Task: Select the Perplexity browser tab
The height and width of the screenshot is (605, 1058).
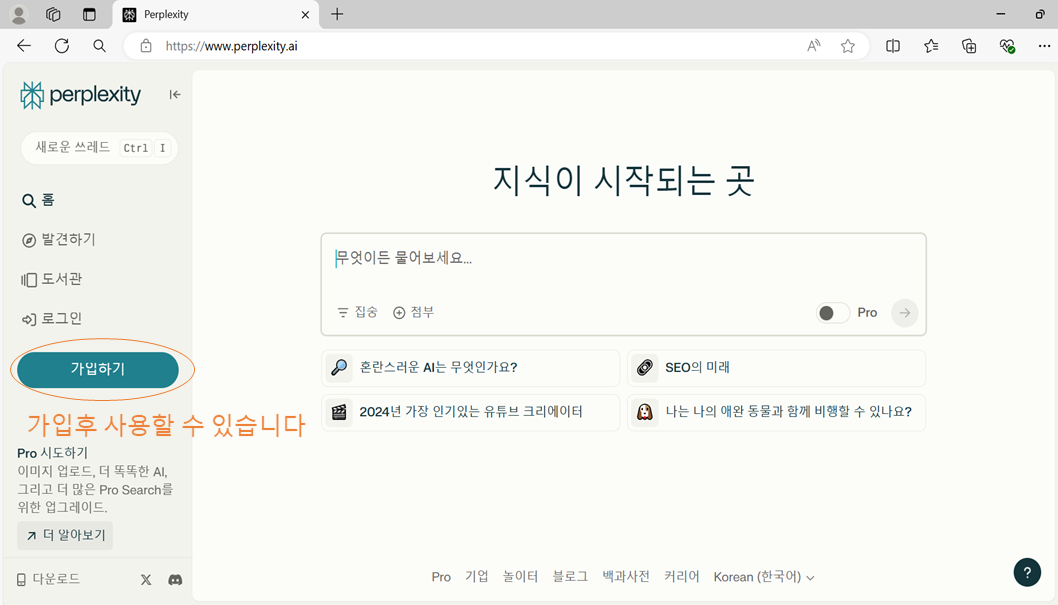Action: tap(215, 14)
